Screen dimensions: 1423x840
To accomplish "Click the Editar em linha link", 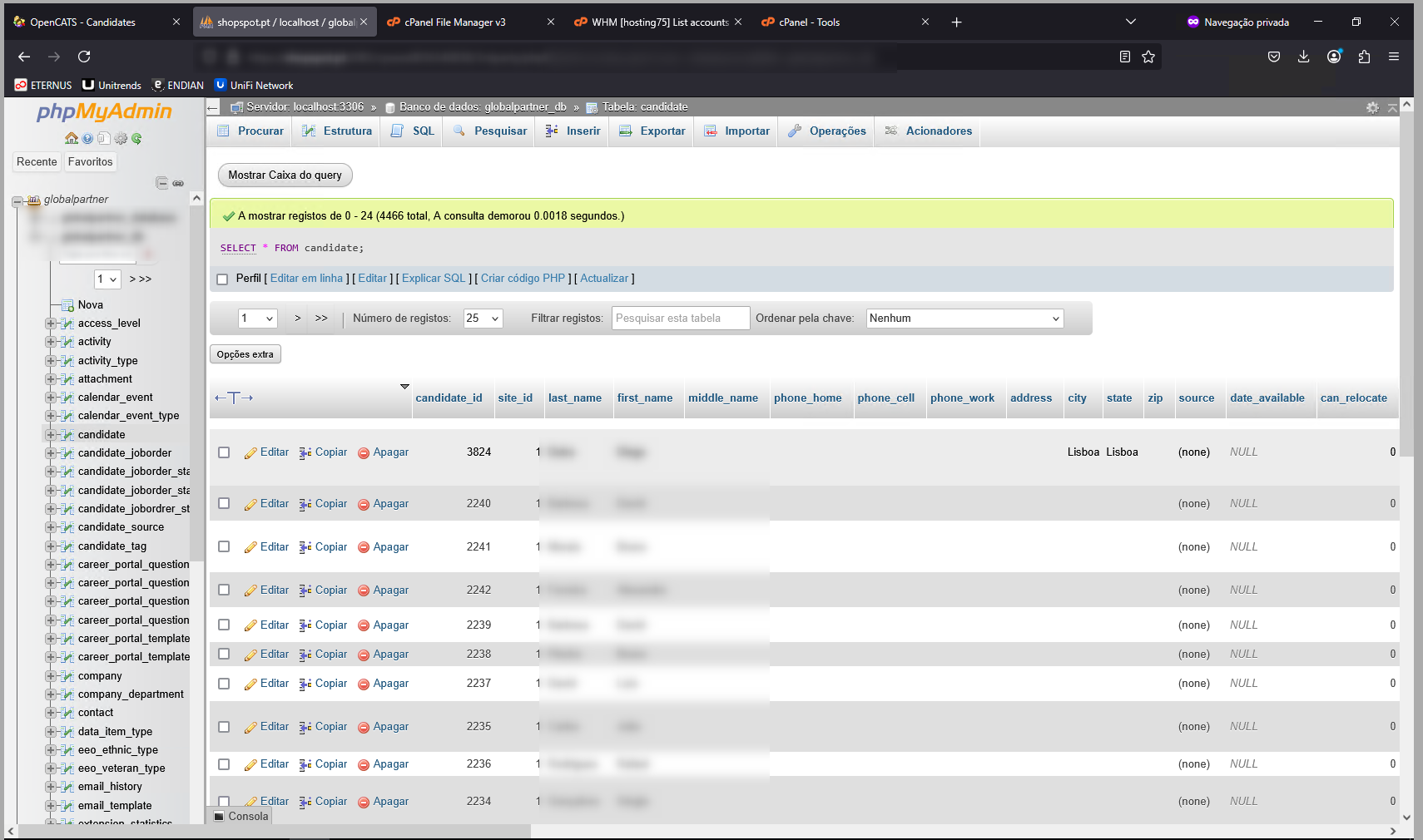I will tap(306, 279).
